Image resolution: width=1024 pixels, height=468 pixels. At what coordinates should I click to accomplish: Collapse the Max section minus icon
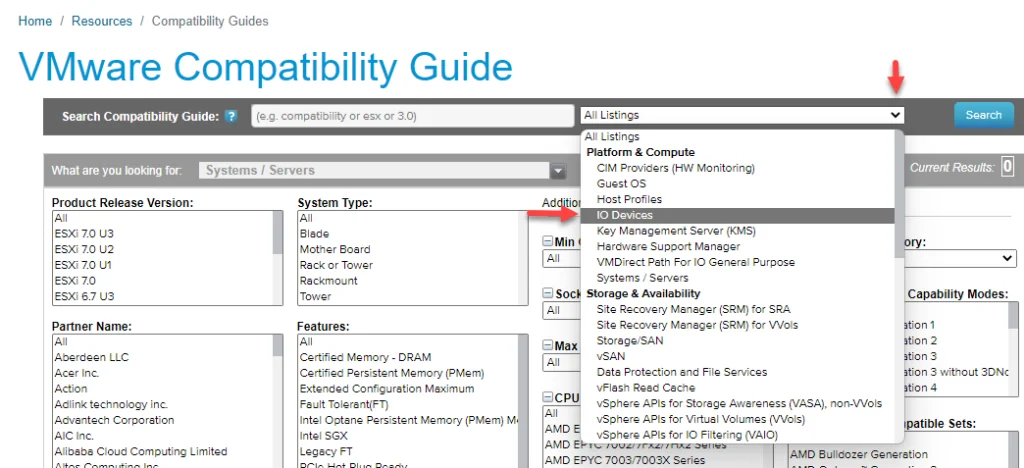pos(547,345)
